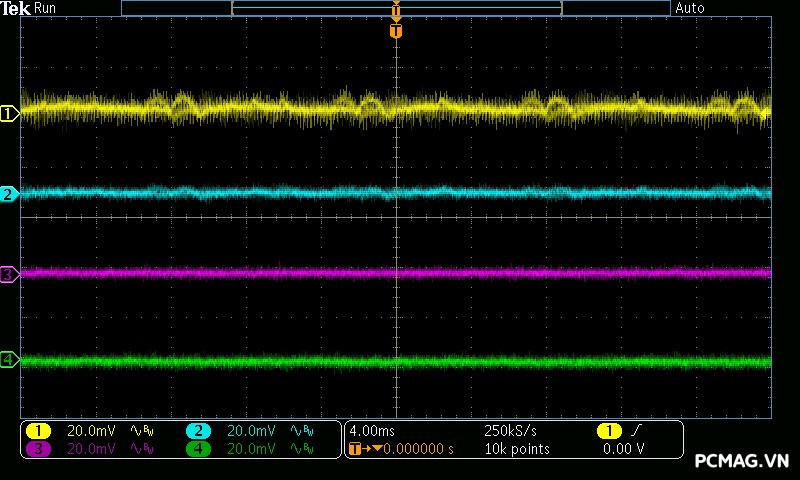Click channel 2 bandwidth limit icon
The height and width of the screenshot is (480, 800).
[x=300, y=431]
